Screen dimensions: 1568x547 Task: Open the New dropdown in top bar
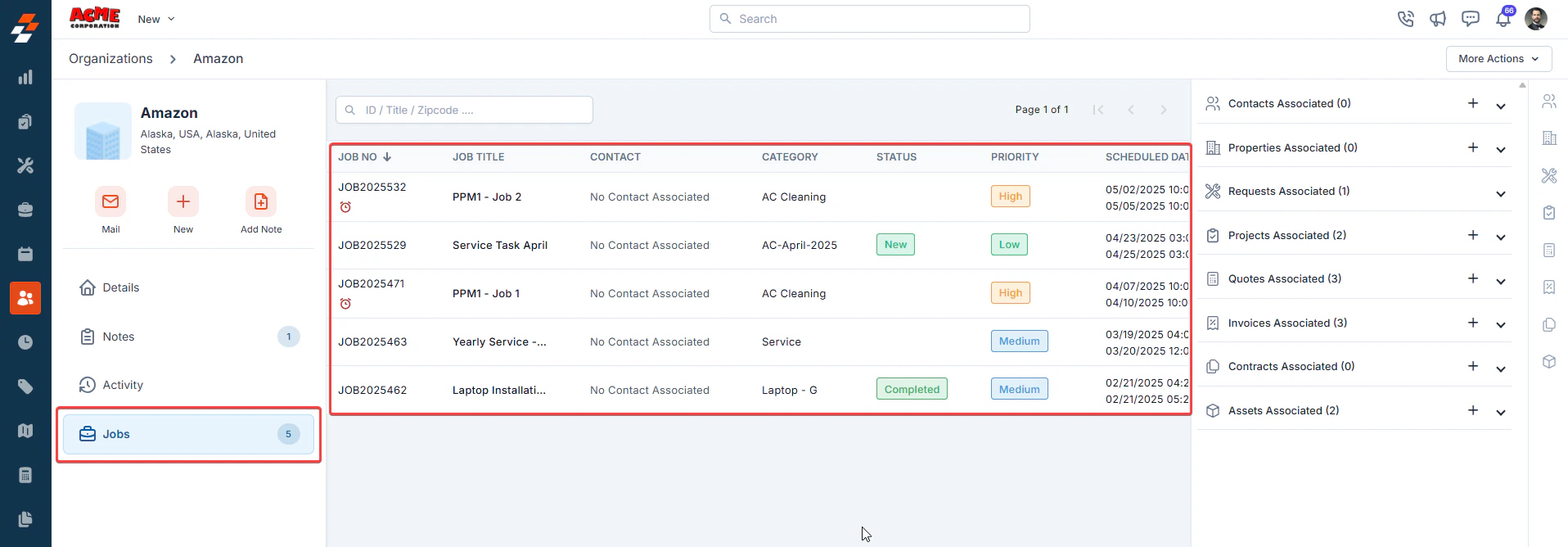pyautogui.click(x=156, y=19)
